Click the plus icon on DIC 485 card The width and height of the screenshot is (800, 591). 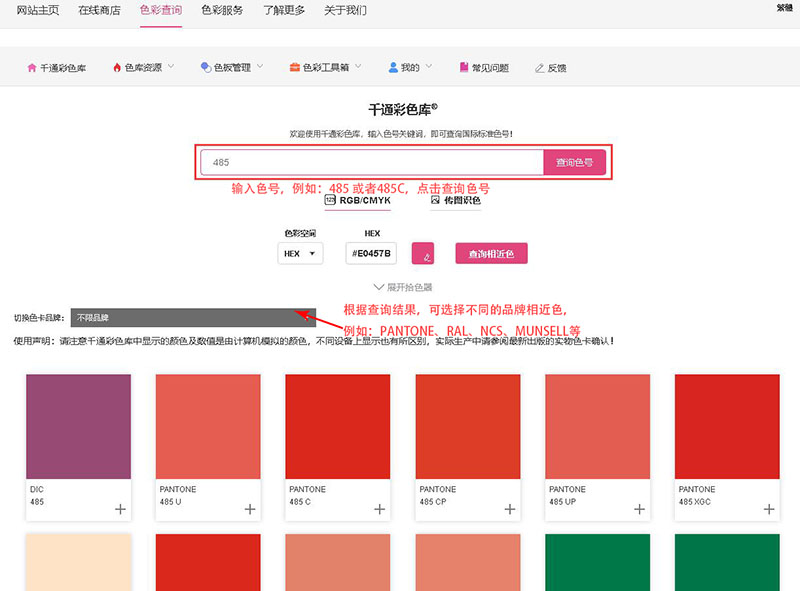tap(120, 509)
